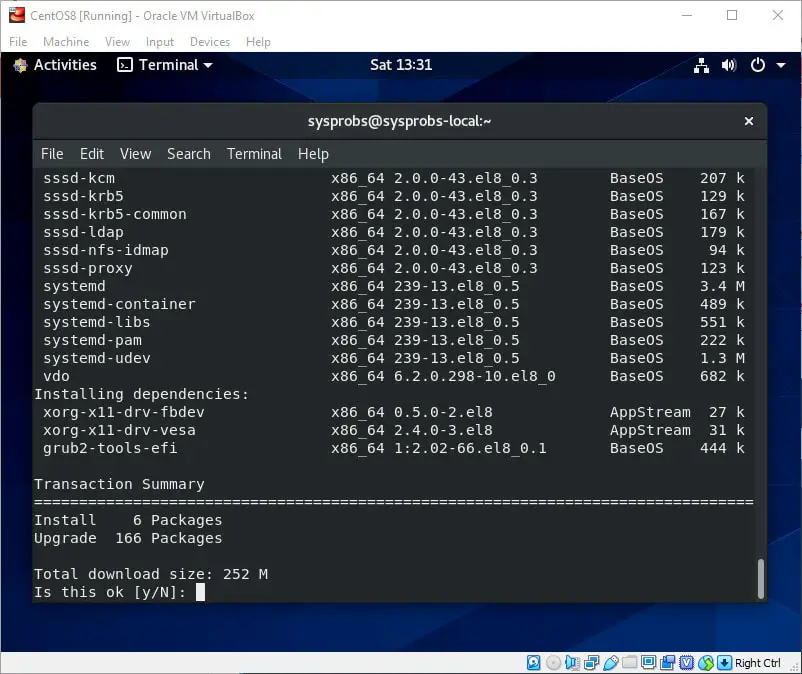Viewport: 802px width, 674px height.
Task: Click the sssd-kcm package row name
Action: coord(79,178)
